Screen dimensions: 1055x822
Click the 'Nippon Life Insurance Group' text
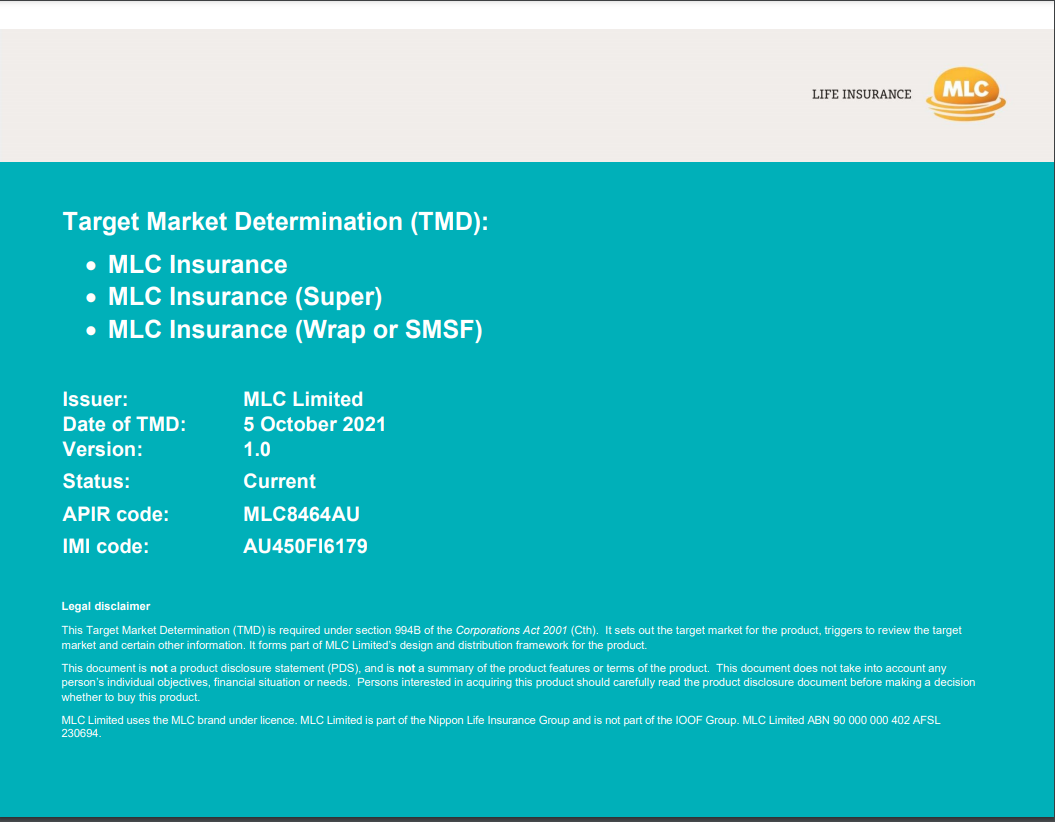(499, 720)
